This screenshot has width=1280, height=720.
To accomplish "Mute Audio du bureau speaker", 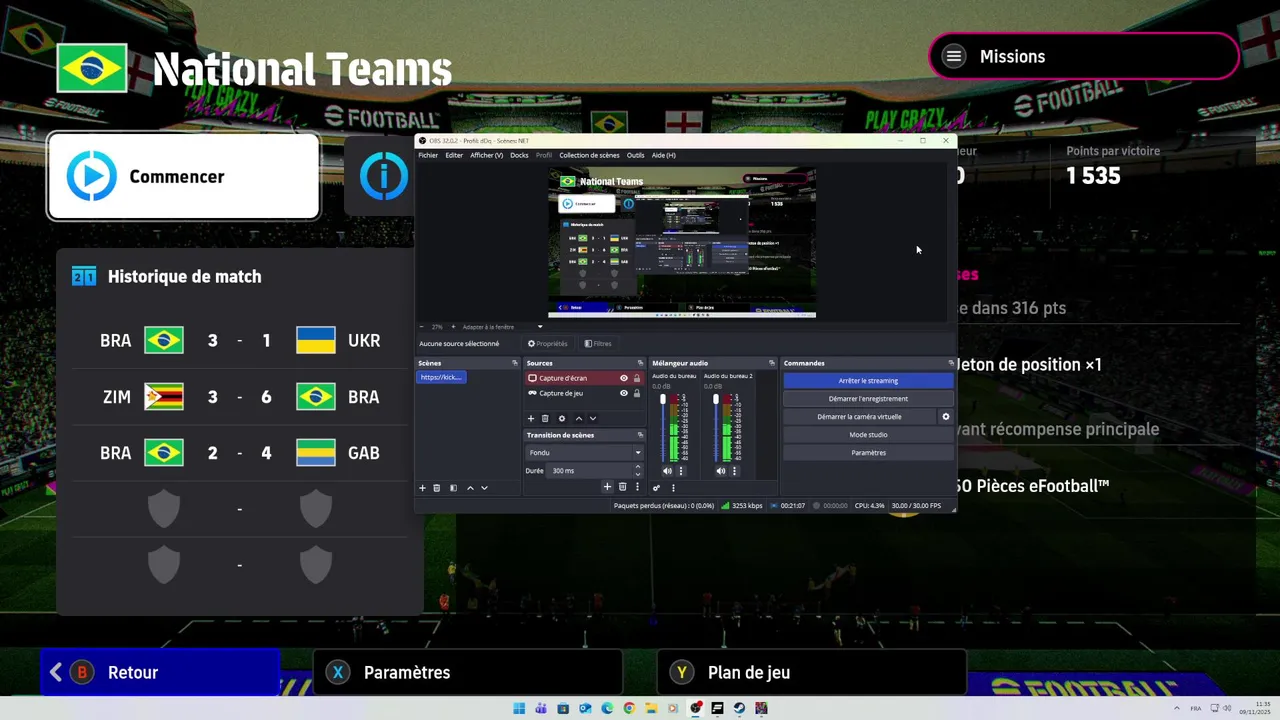I will [x=667, y=471].
